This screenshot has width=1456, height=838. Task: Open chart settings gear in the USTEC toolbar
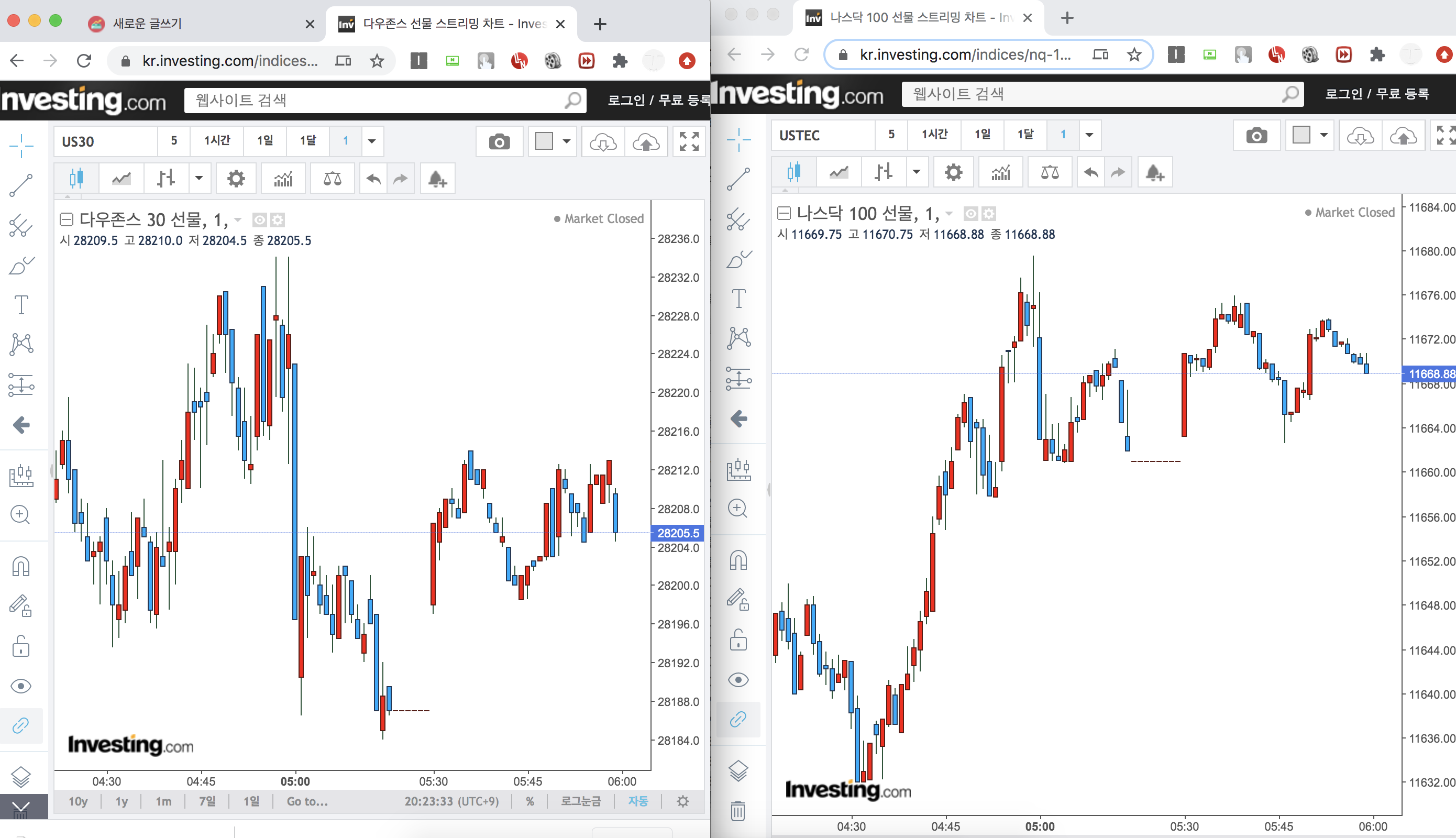click(x=954, y=172)
